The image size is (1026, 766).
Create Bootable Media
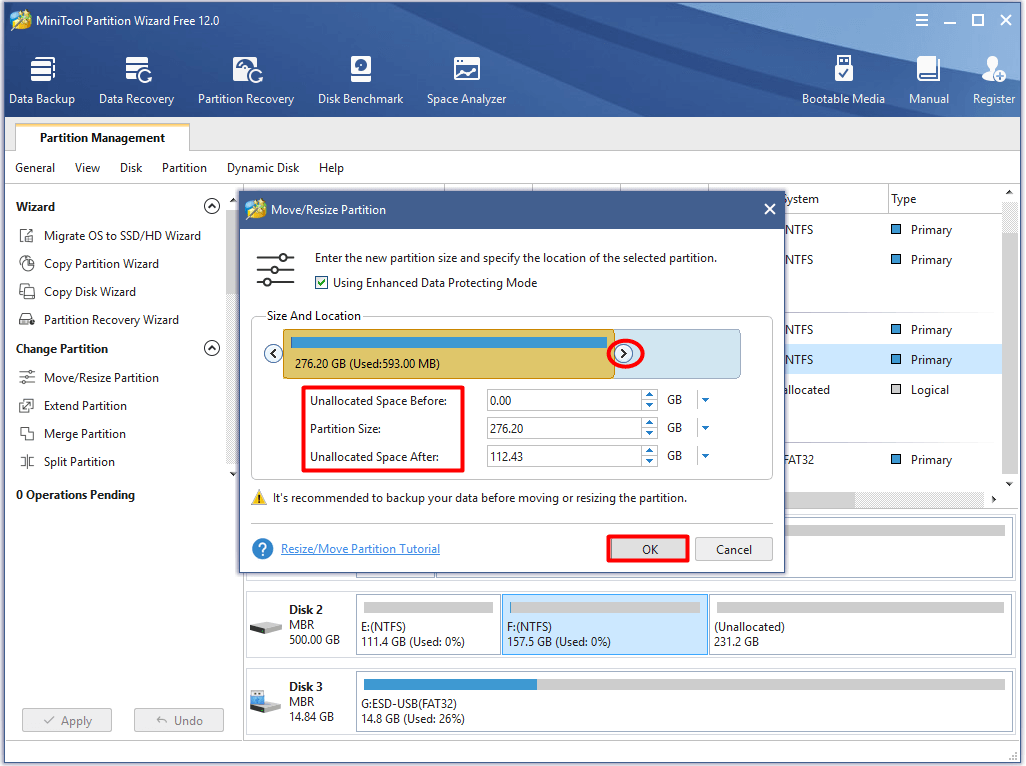(x=843, y=80)
